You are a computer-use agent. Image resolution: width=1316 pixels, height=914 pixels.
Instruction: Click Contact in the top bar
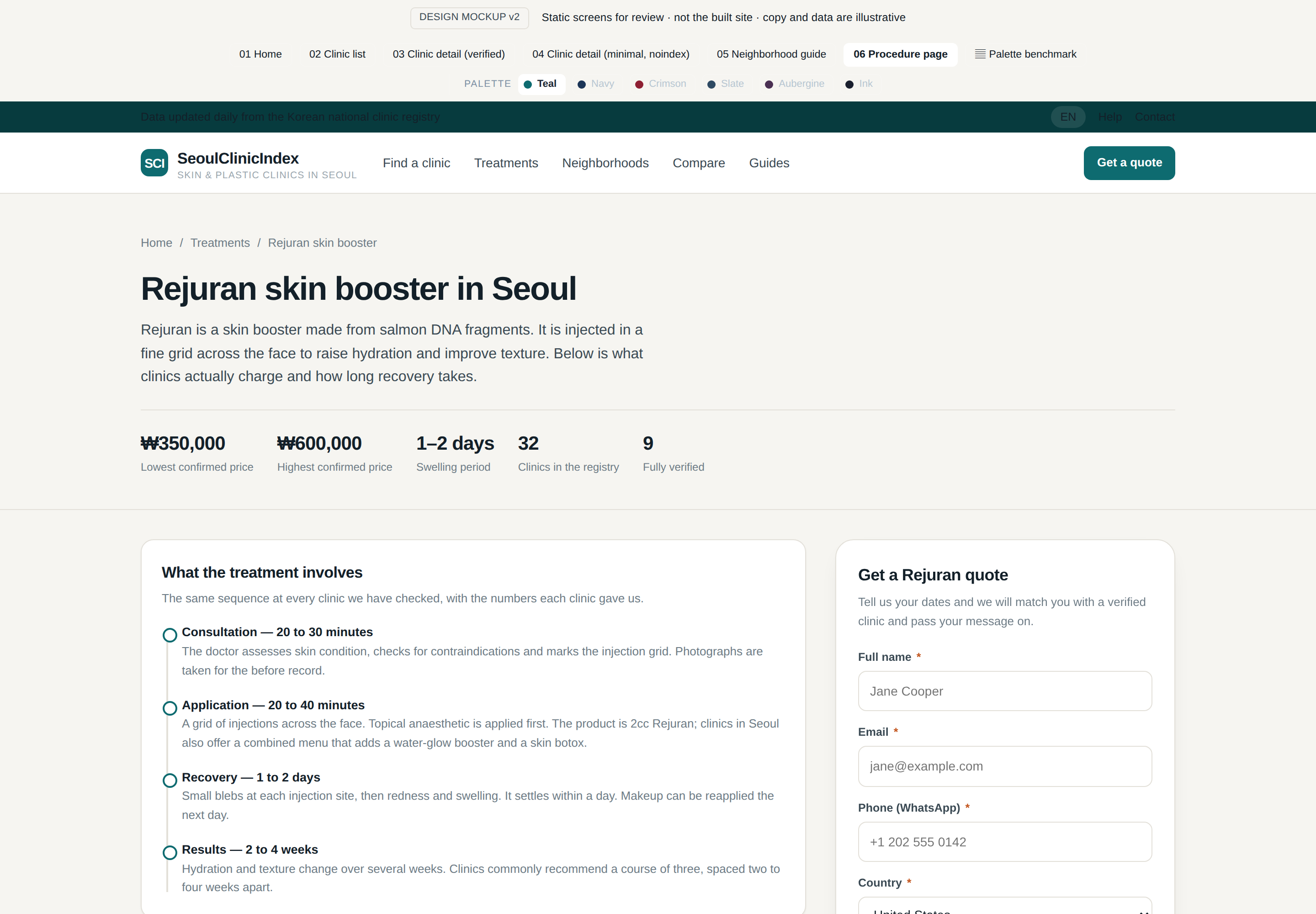tap(1155, 117)
